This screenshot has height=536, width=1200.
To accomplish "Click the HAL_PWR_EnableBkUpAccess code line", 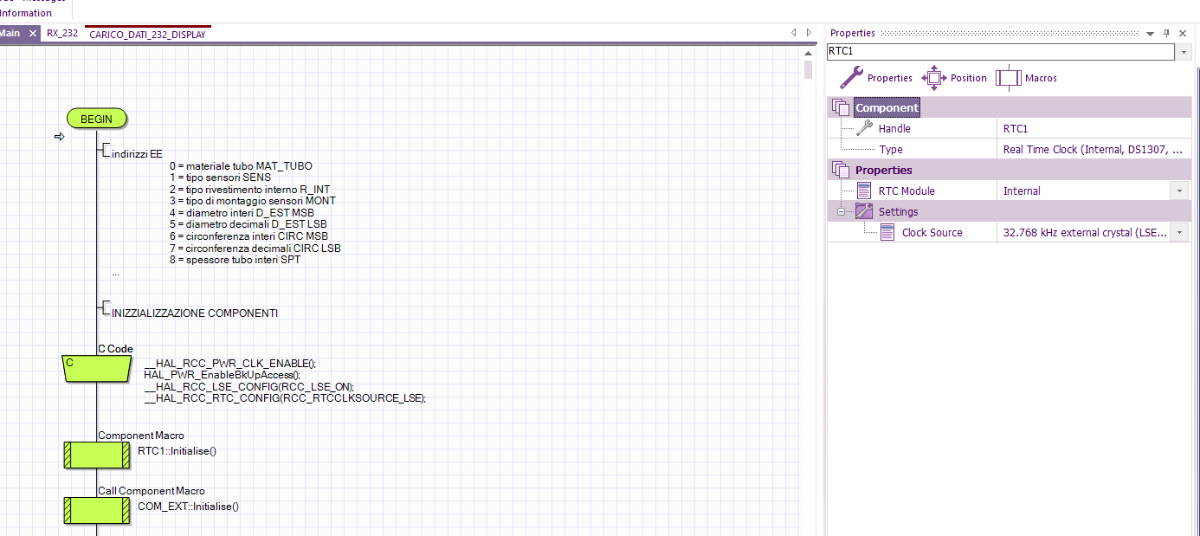I will point(222,374).
